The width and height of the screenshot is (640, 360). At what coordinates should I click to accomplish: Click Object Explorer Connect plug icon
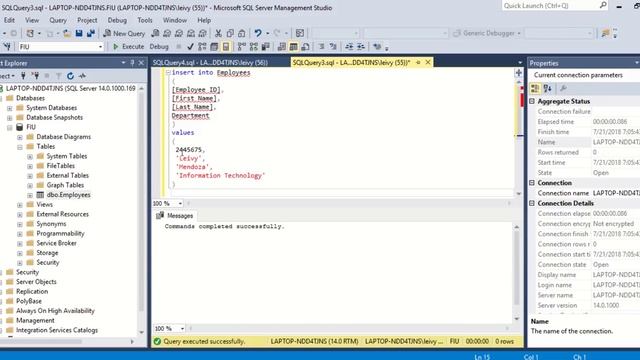(23, 76)
